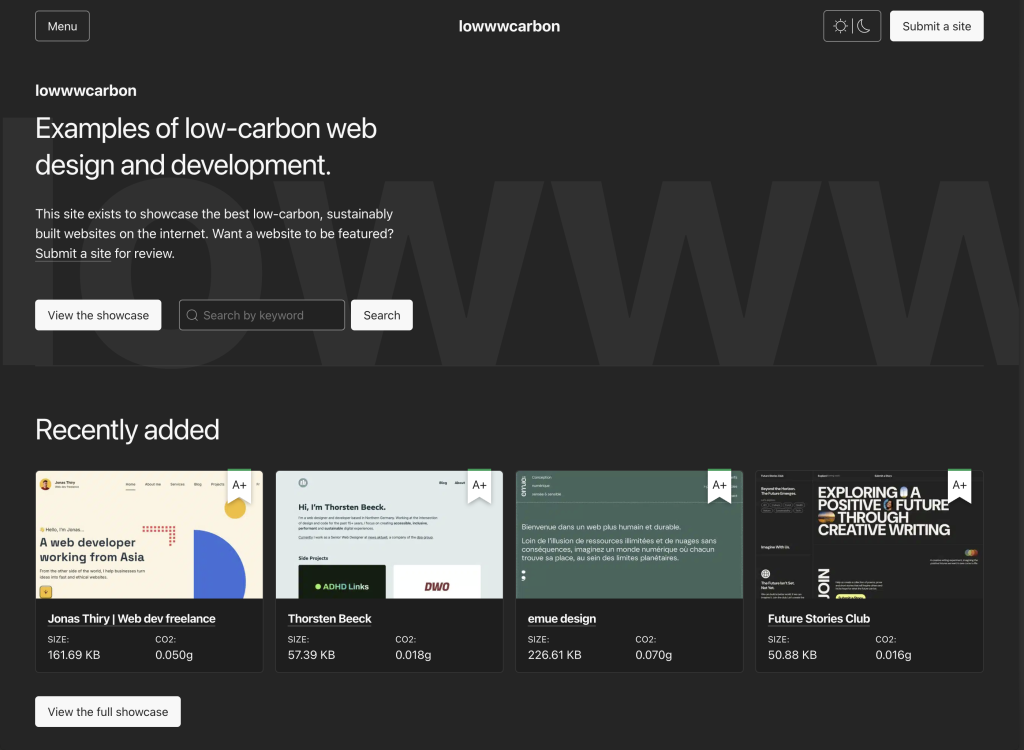The image size is (1024, 750).
Task: Switch to light mode via sun icon
Action: tap(840, 26)
